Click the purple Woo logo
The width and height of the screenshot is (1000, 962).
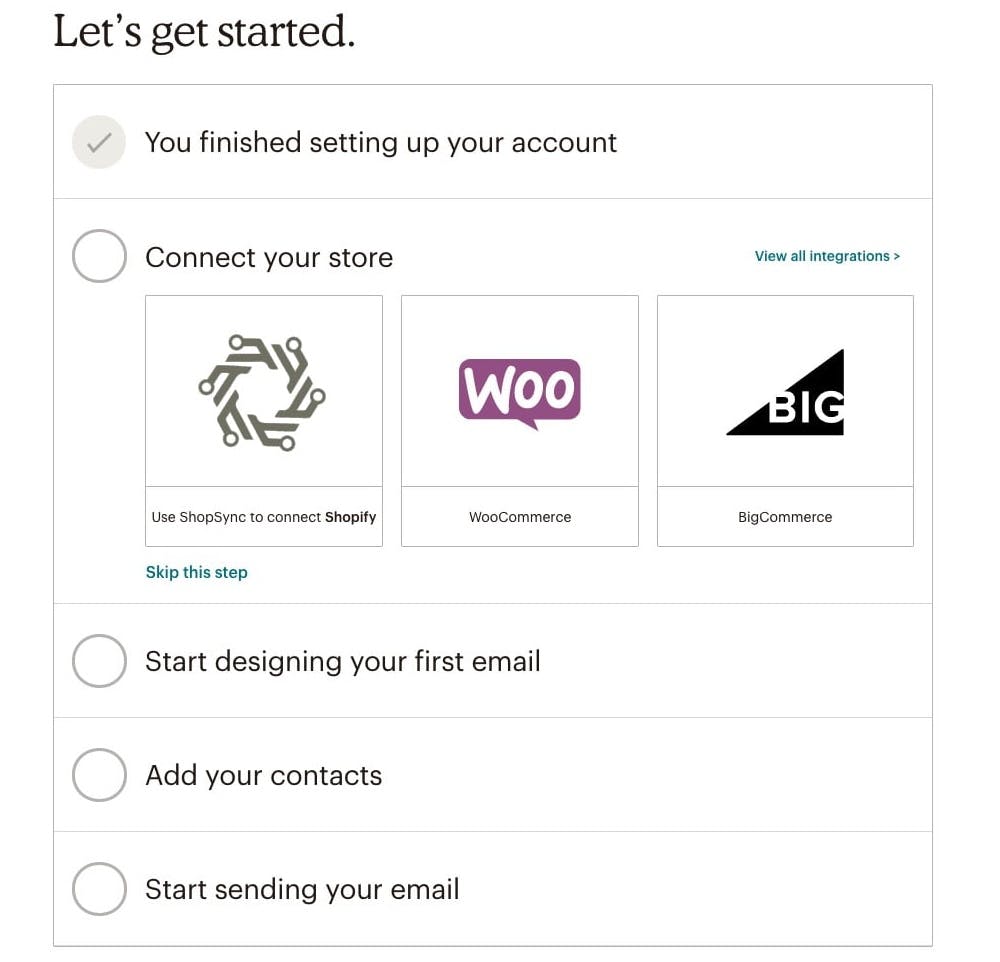pos(519,392)
